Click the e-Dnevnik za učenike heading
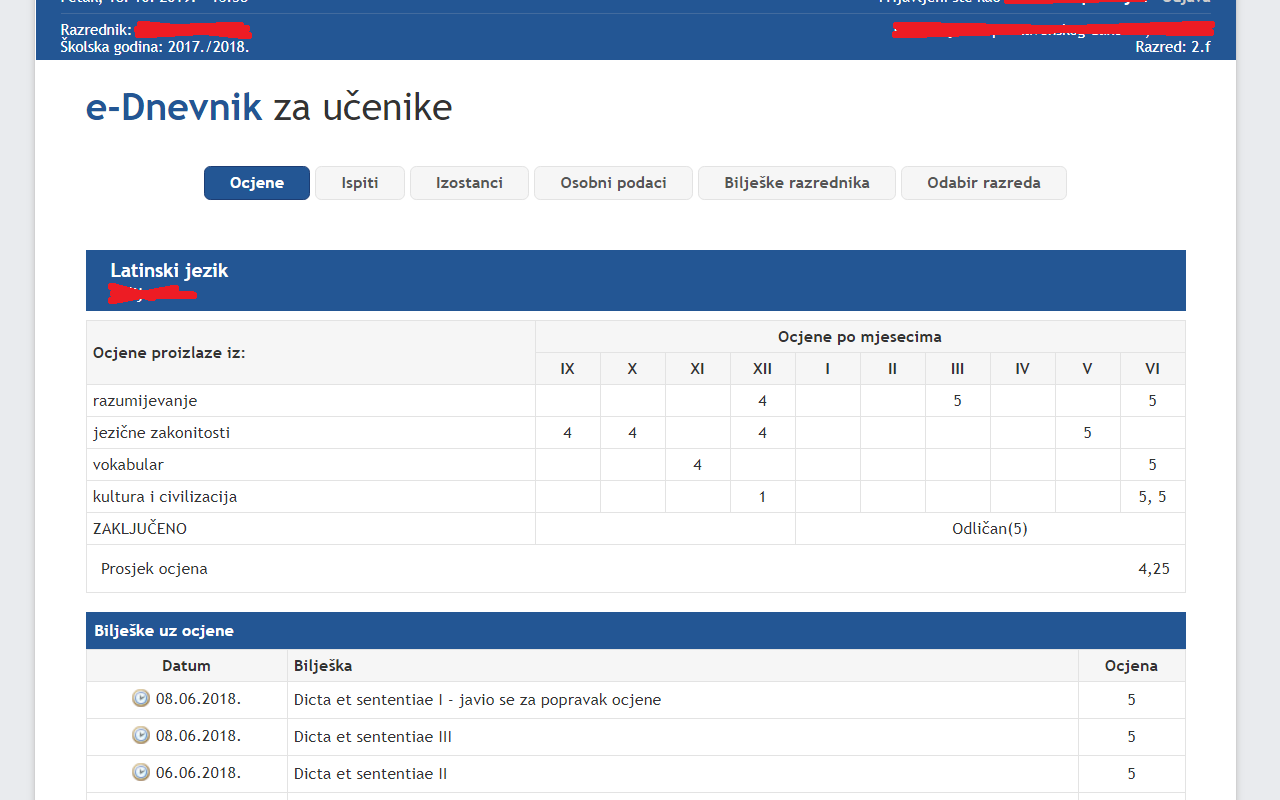 (268, 106)
